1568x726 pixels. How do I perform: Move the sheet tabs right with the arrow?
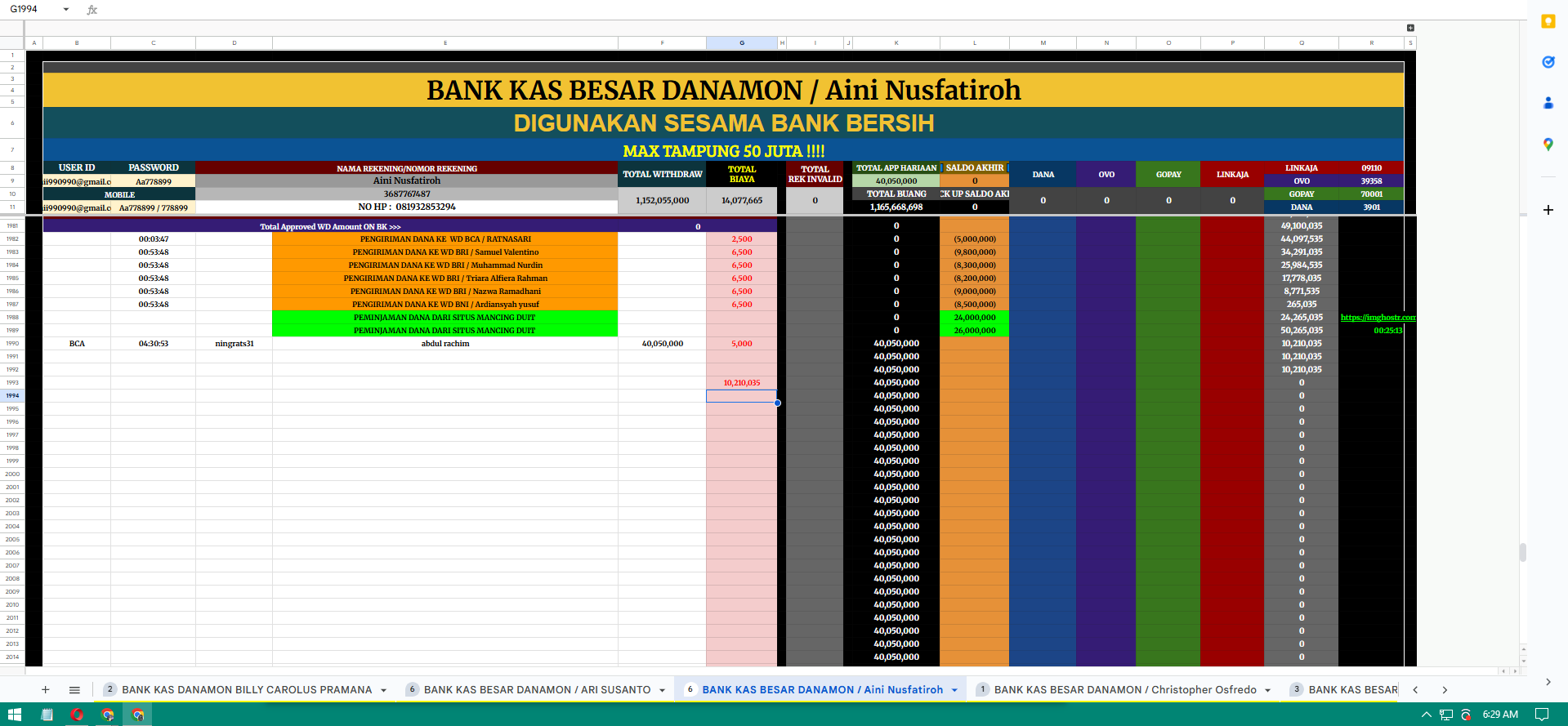[x=1445, y=690]
